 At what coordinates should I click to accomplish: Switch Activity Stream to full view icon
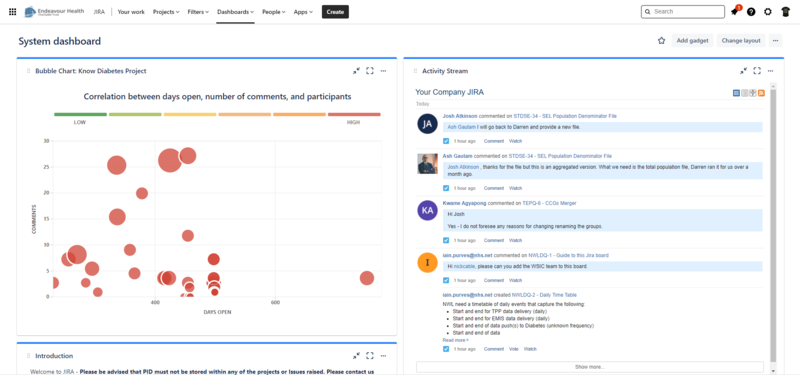coord(736,93)
